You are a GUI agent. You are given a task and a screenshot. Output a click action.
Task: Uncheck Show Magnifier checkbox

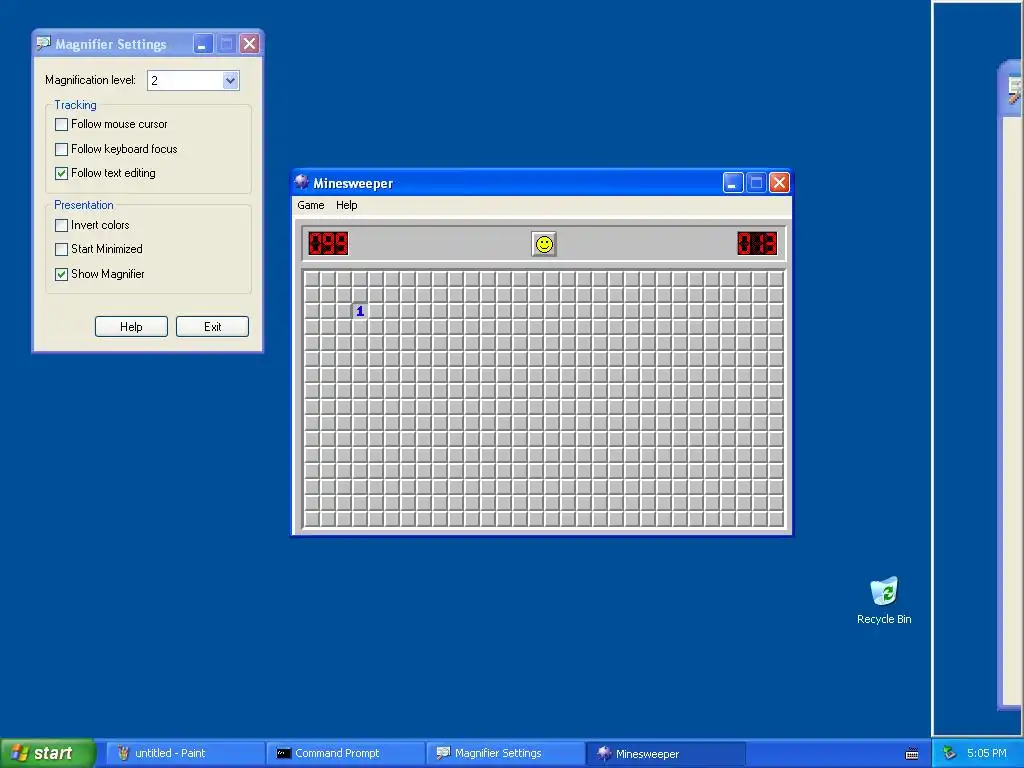[61, 274]
